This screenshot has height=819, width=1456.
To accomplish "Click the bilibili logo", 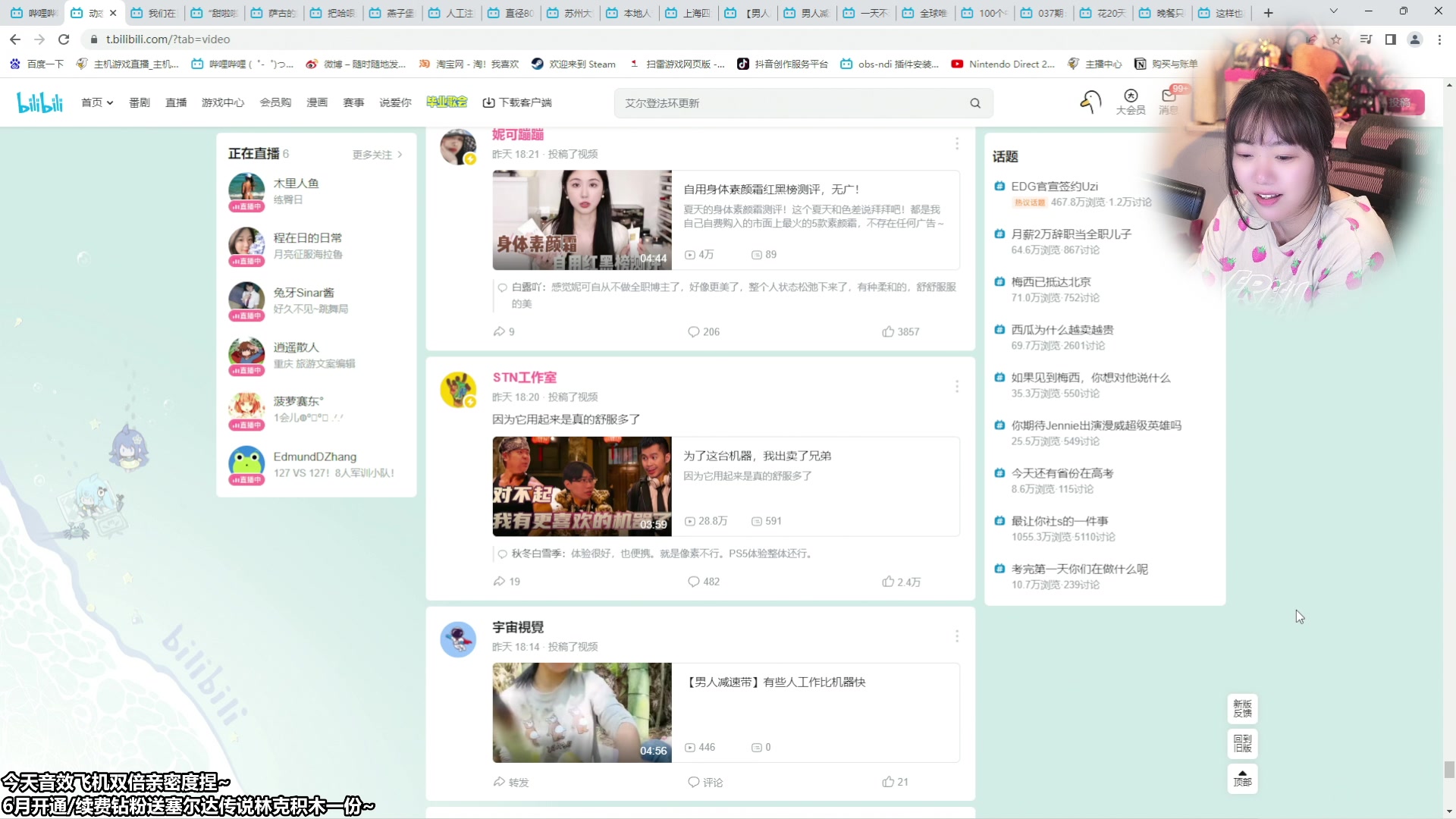I will pyautogui.click(x=40, y=102).
